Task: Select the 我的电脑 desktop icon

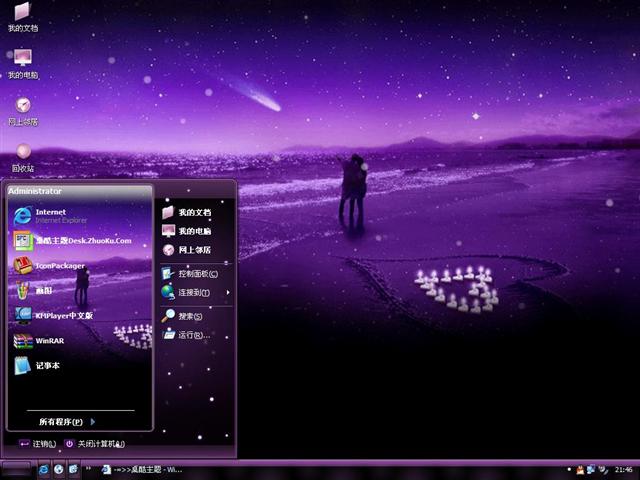Action: tap(23, 64)
